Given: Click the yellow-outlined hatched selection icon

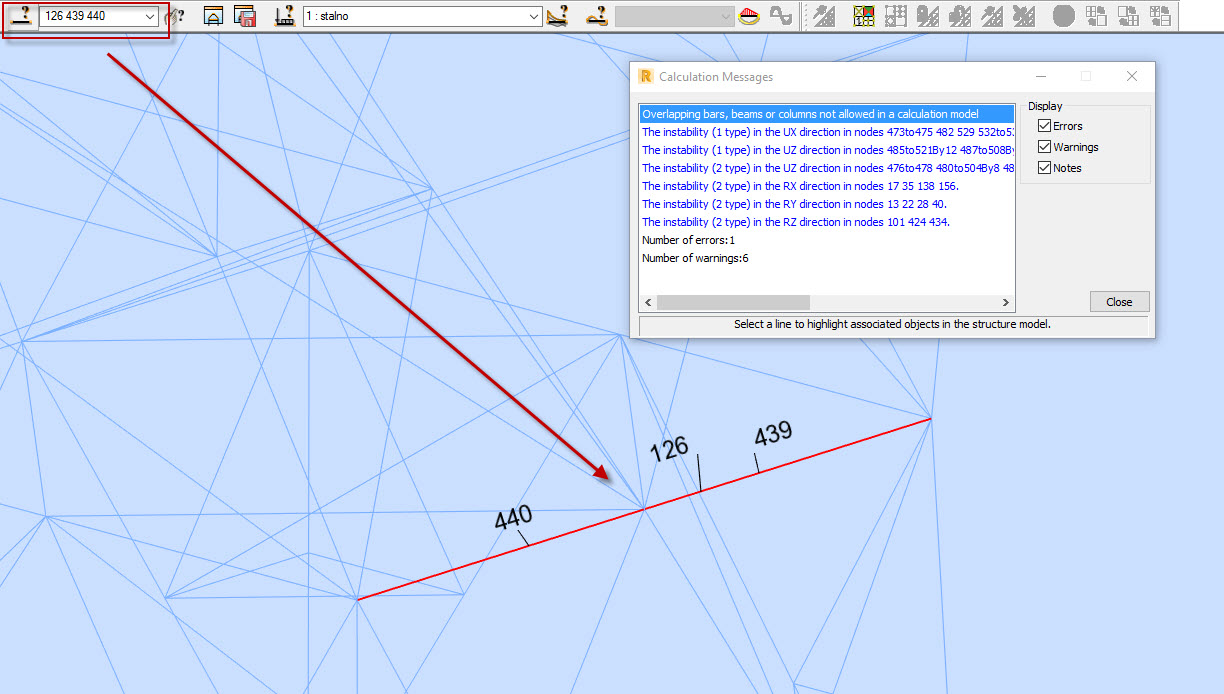Looking at the screenshot, I should 862,16.
